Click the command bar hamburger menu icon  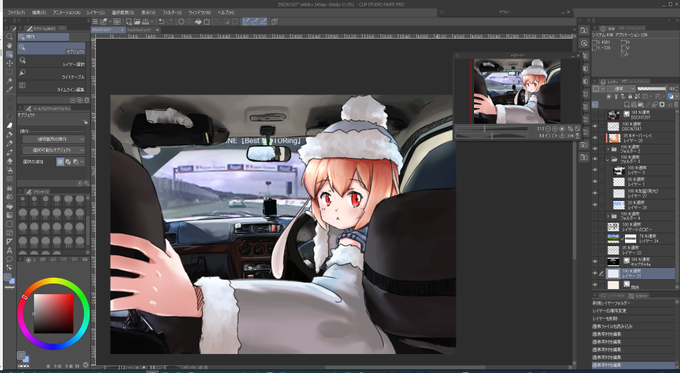coord(95,21)
